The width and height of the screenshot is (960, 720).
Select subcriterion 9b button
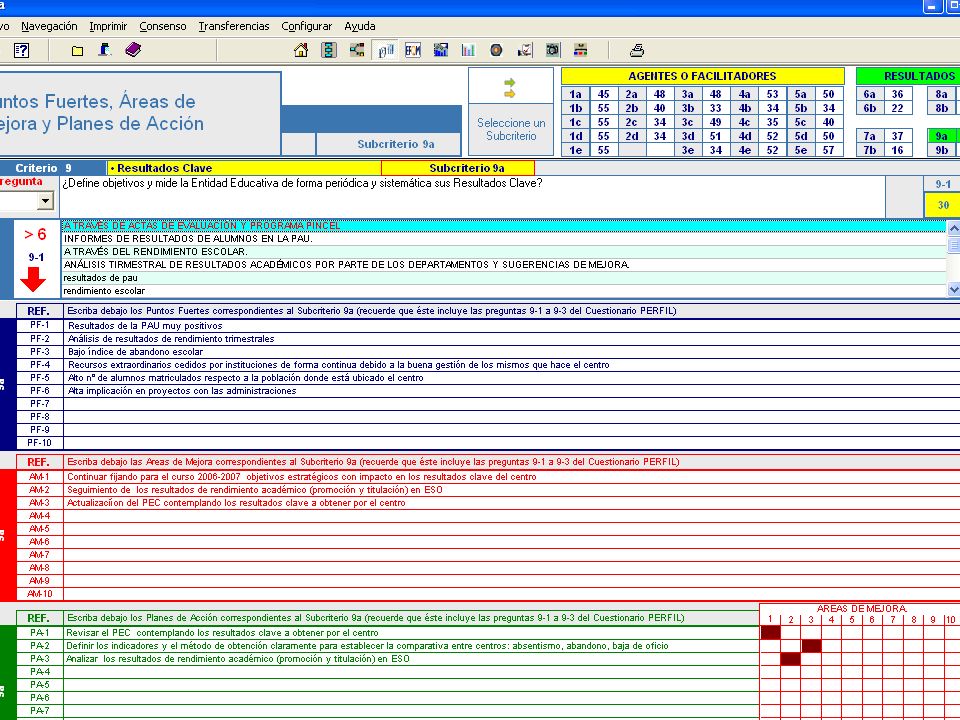pos(942,150)
